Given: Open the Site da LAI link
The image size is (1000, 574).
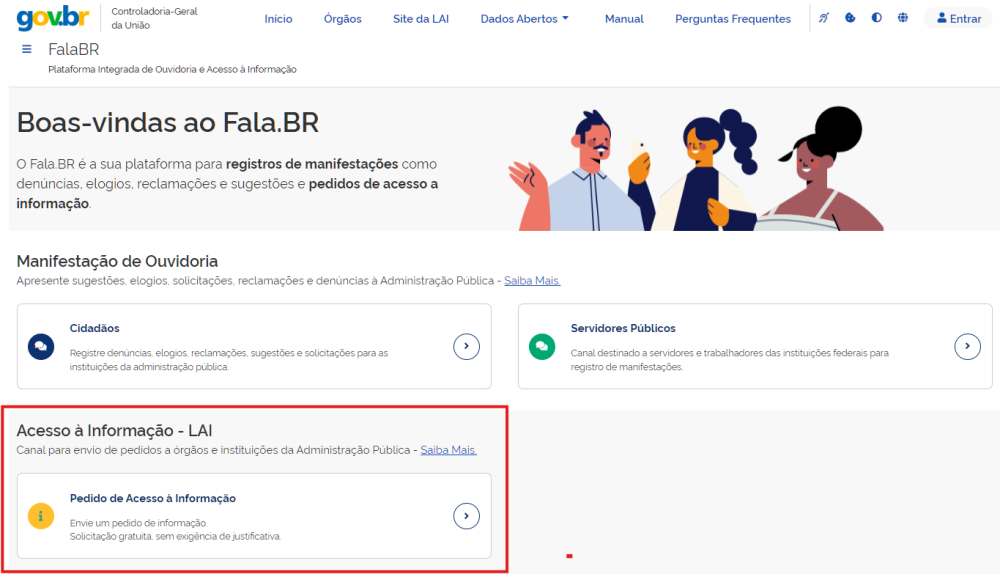Looking at the screenshot, I should (421, 19).
